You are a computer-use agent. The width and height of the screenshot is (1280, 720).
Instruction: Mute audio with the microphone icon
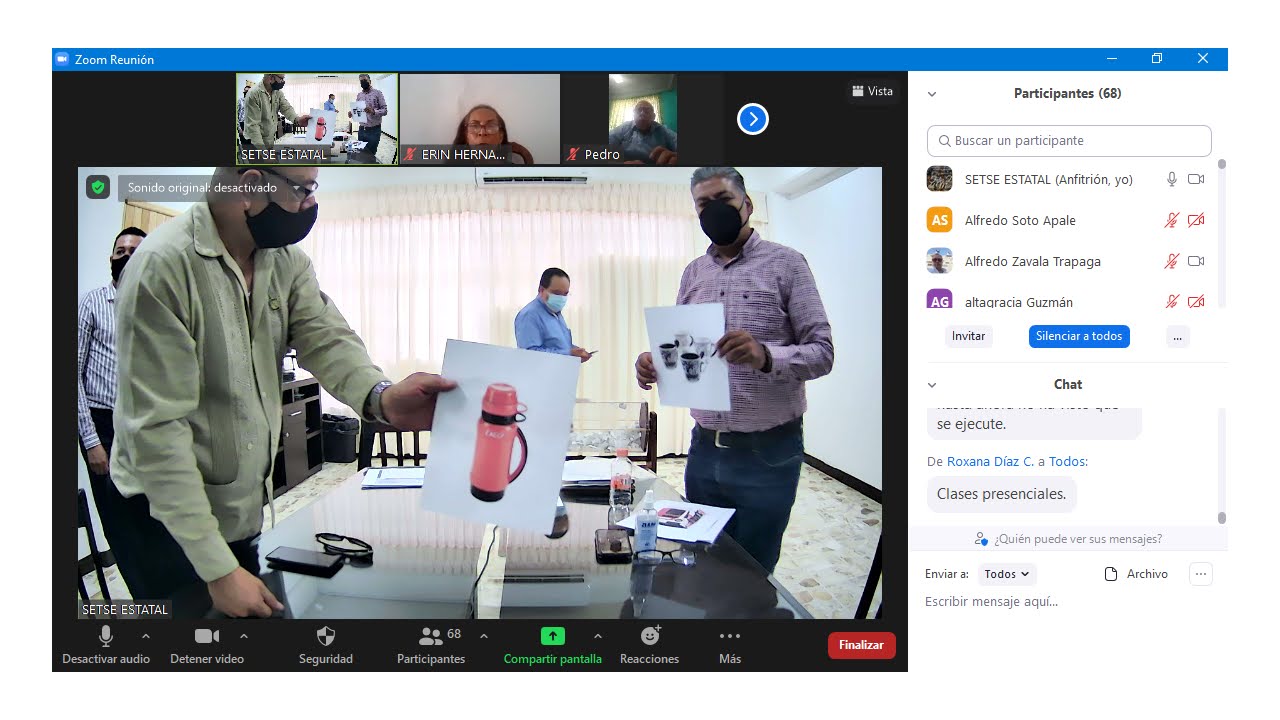point(106,636)
